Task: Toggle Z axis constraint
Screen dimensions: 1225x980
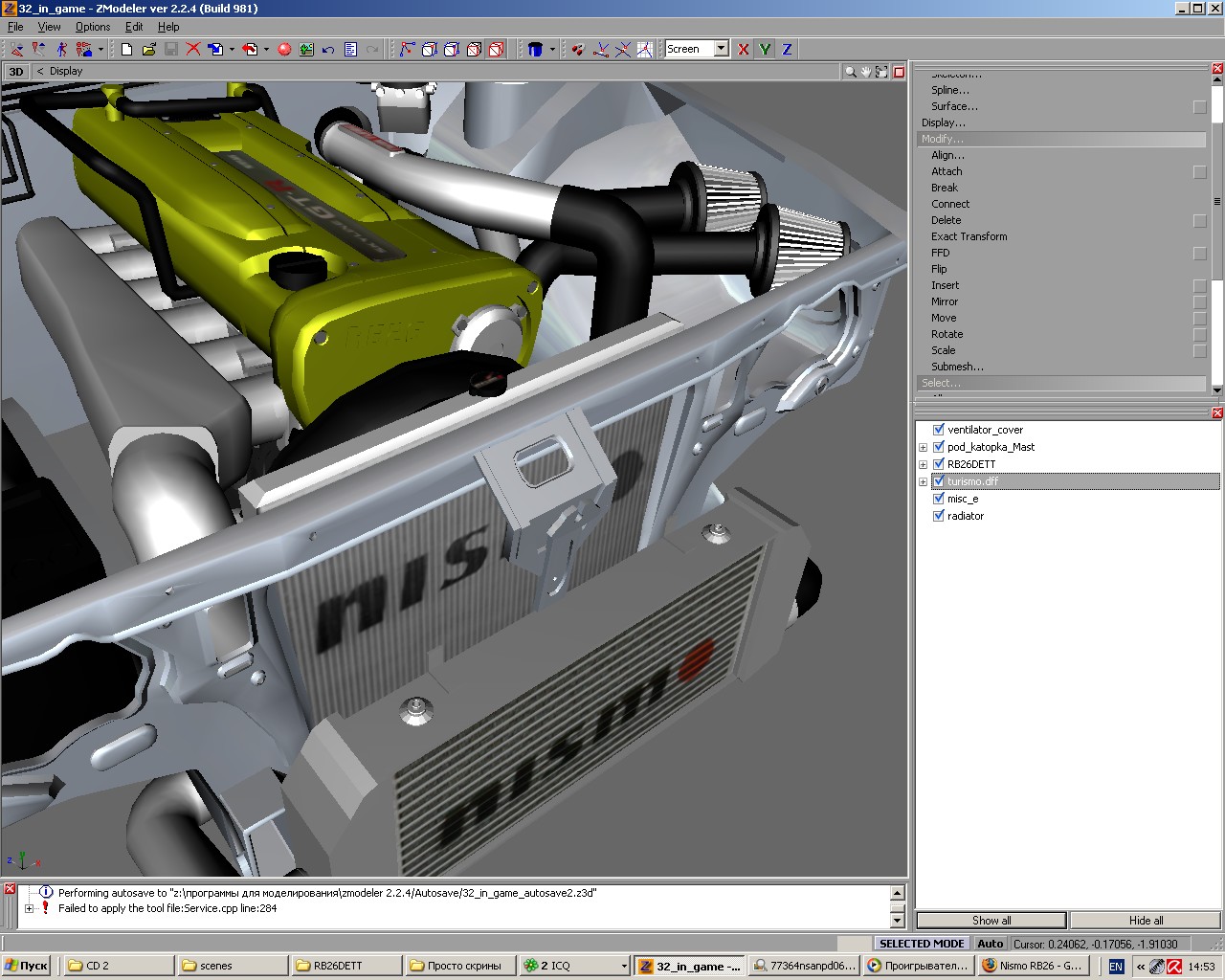Action: click(x=787, y=49)
